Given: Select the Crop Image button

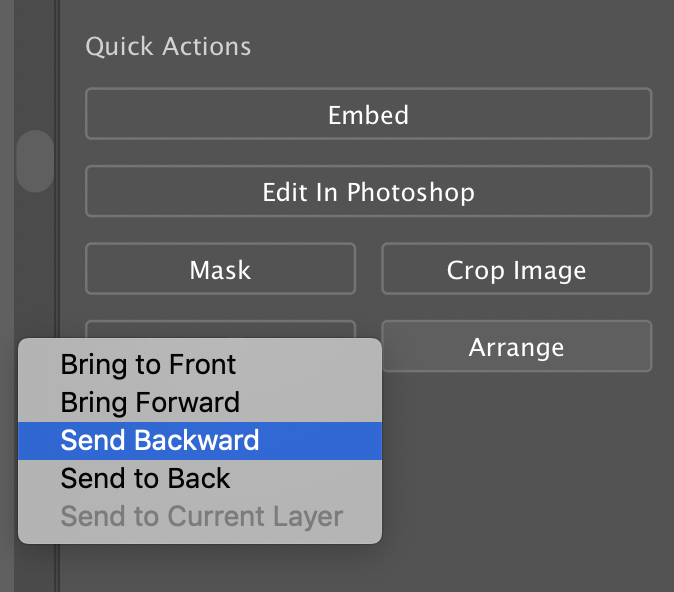Looking at the screenshot, I should tap(516, 270).
